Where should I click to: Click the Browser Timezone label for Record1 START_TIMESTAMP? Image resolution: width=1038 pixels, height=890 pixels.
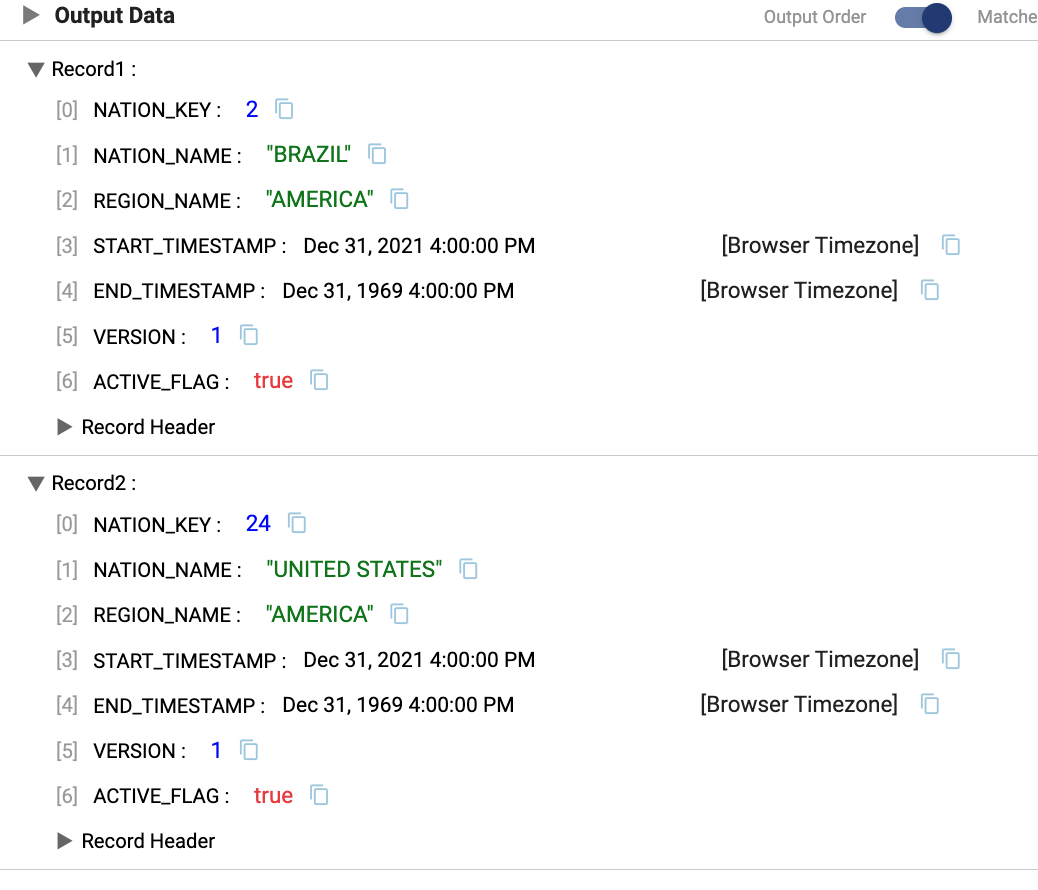click(x=819, y=245)
